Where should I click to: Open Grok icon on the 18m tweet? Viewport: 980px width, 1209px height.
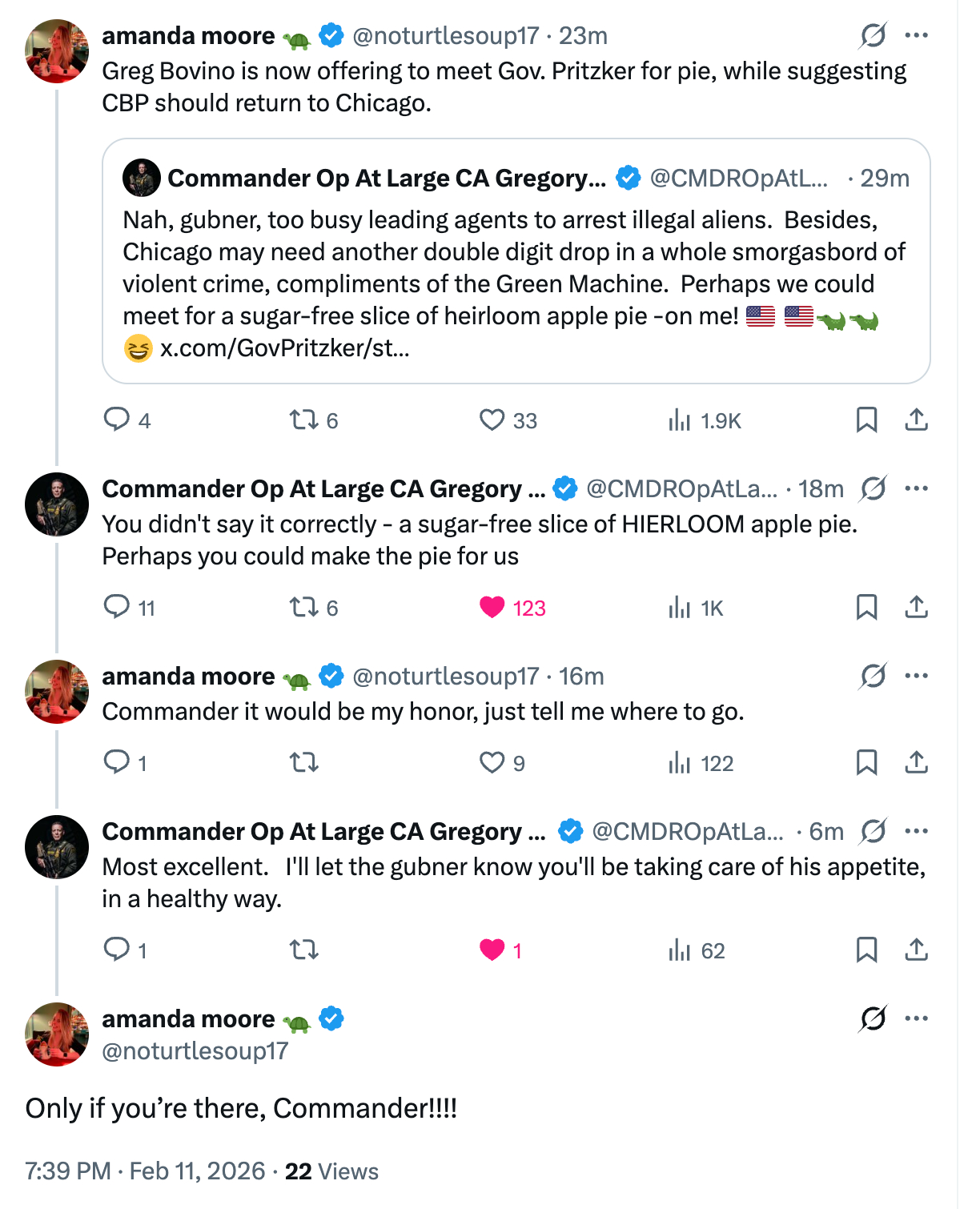[x=873, y=488]
